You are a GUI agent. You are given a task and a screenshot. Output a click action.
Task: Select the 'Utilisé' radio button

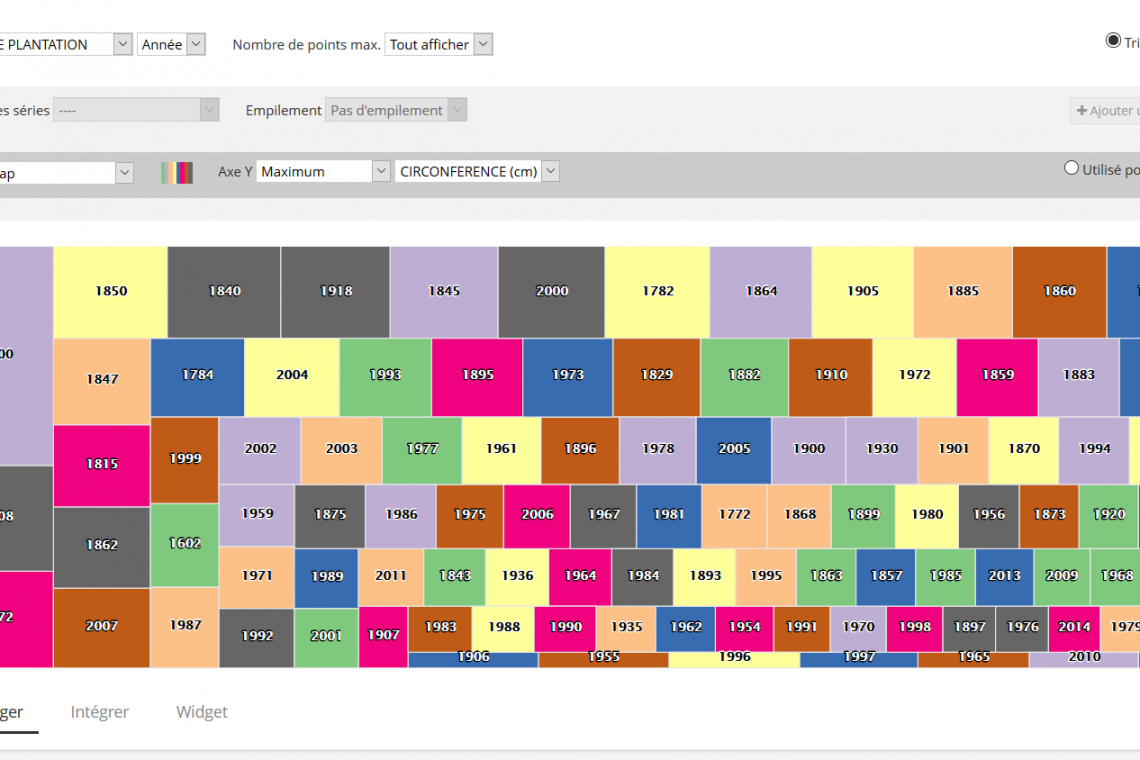pyautogui.click(x=1072, y=168)
